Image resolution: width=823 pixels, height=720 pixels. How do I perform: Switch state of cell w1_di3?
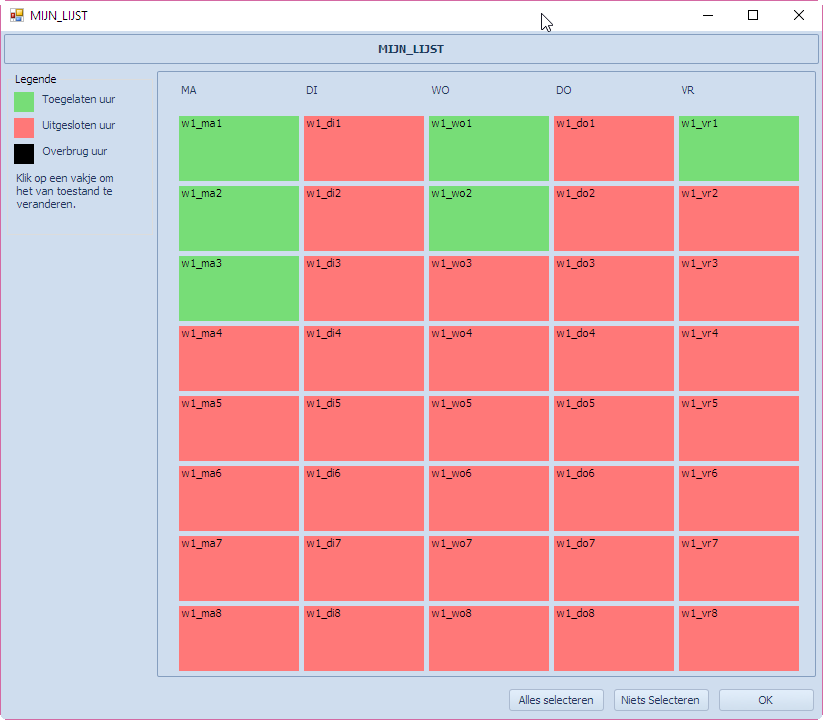coord(364,288)
